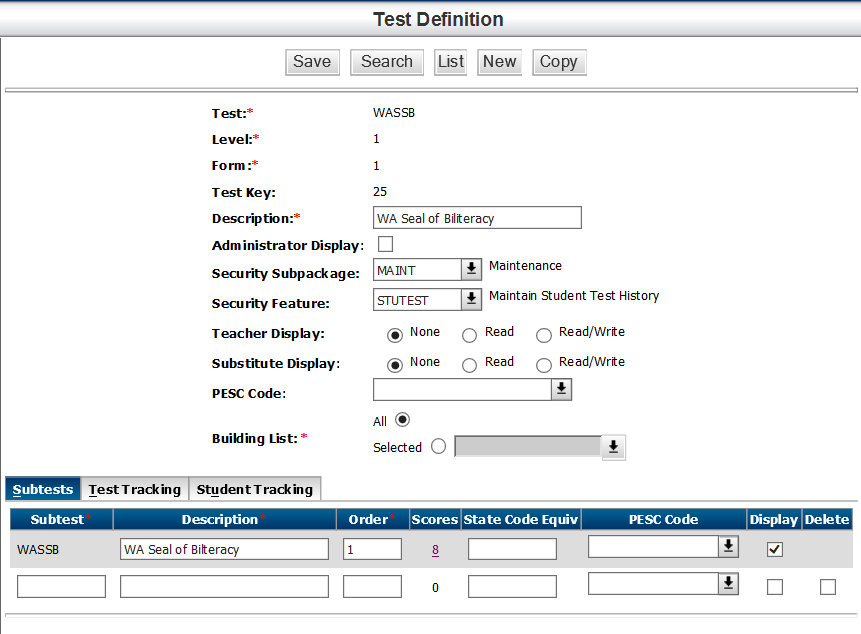
Task: Select Read/Write for Substitute Display
Action: point(544,365)
